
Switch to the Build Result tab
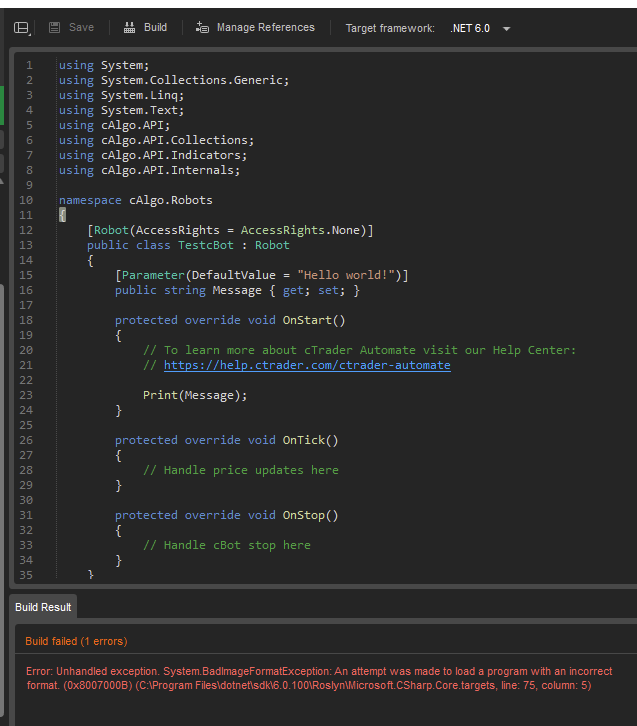pos(43,607)
